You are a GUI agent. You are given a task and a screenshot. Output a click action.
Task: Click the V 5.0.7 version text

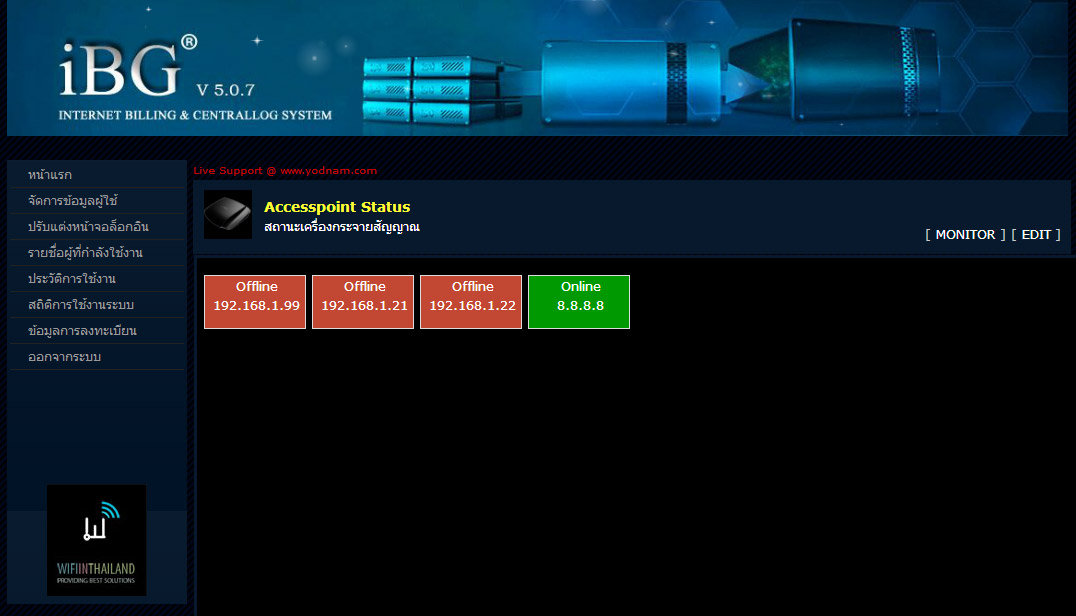tap(225, 90)
